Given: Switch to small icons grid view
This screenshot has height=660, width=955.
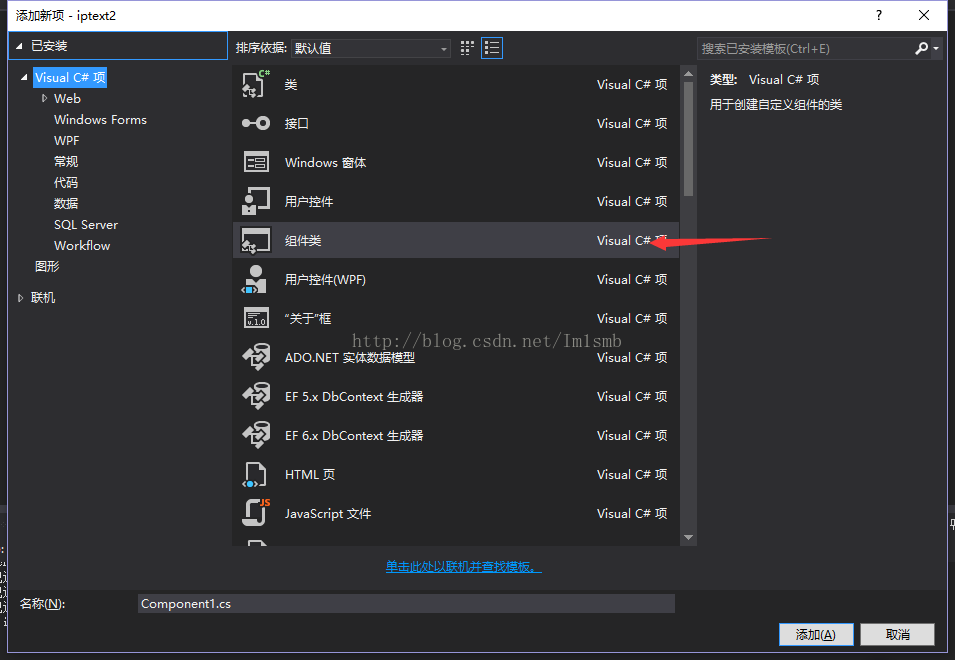Looking at the screenshot, I should pos(467,48).
